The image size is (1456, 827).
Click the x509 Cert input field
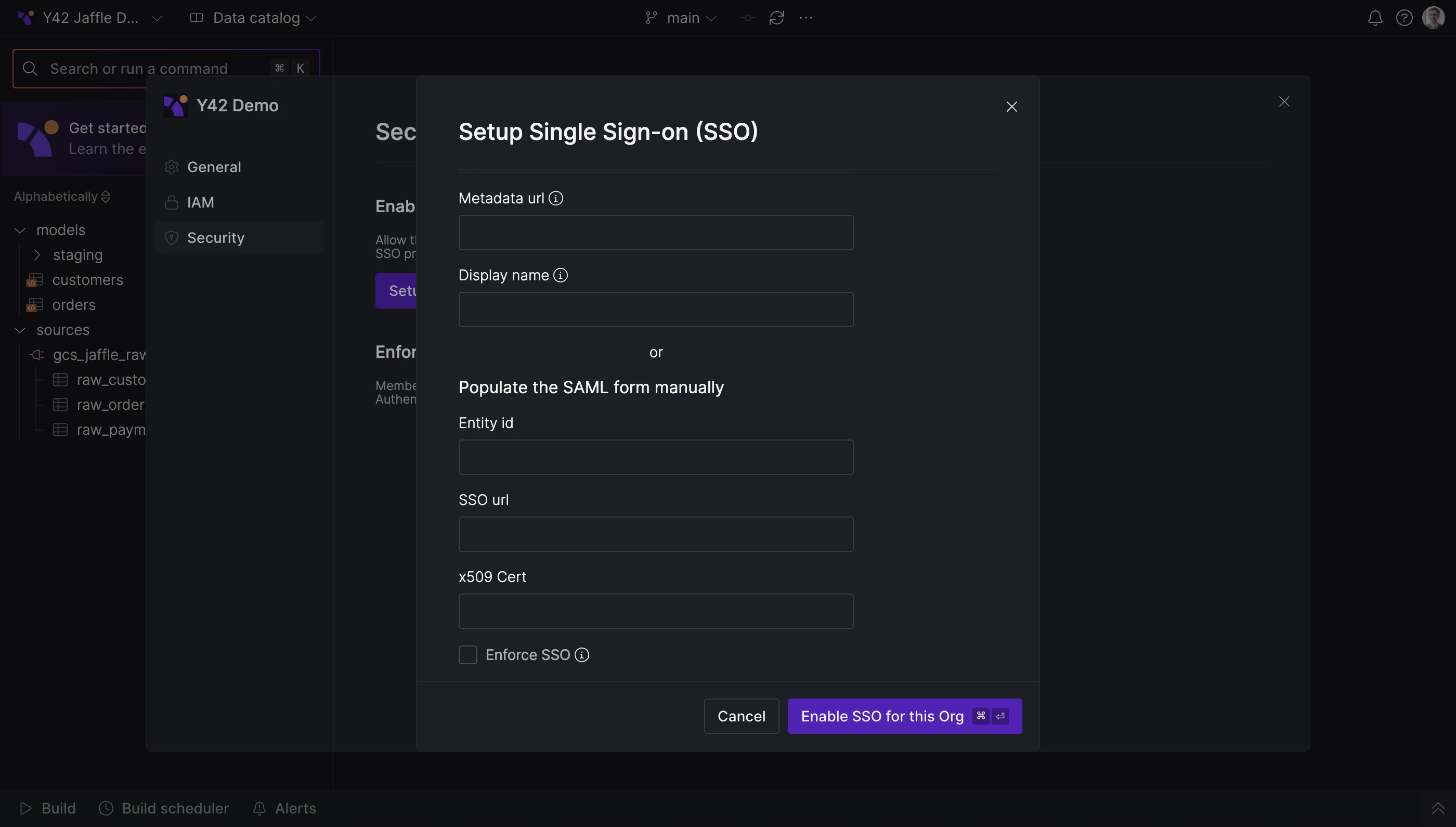pyautogui.click(x=655, y=611)
